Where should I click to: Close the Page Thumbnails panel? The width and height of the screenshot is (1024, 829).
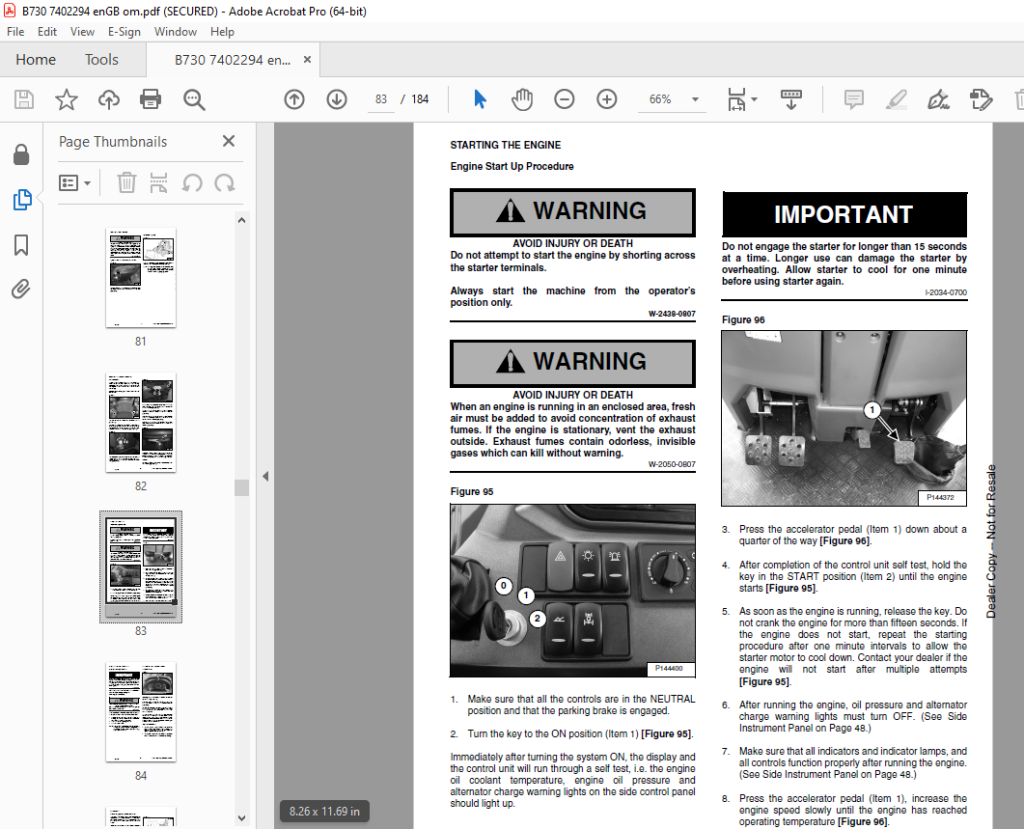(229, 141)
